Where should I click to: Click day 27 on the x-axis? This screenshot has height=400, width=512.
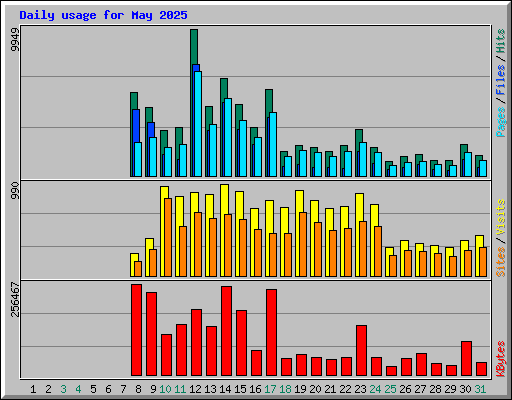click(420, 389)
